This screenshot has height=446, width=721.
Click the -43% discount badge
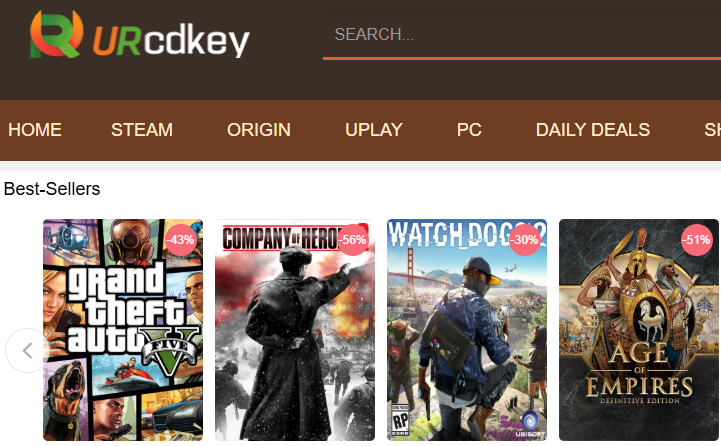[x=180, y=240]
